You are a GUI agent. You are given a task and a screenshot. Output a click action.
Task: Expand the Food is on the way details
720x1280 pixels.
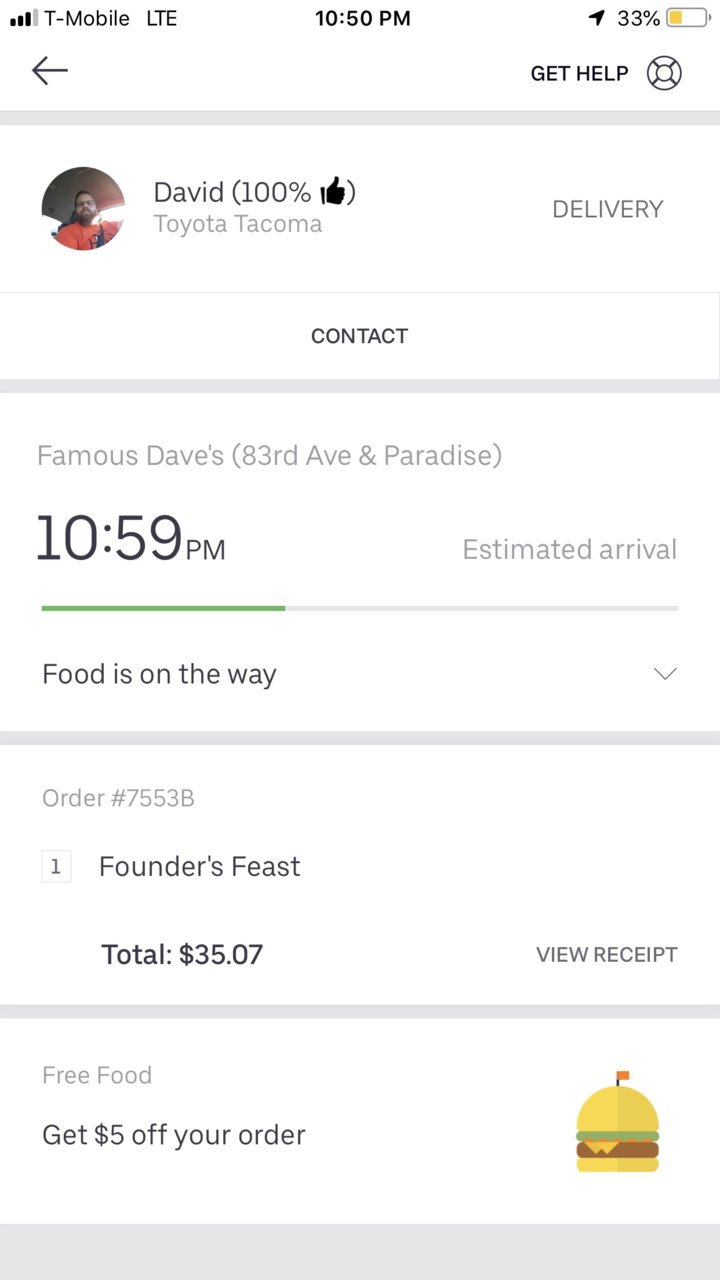coord(665,674)
